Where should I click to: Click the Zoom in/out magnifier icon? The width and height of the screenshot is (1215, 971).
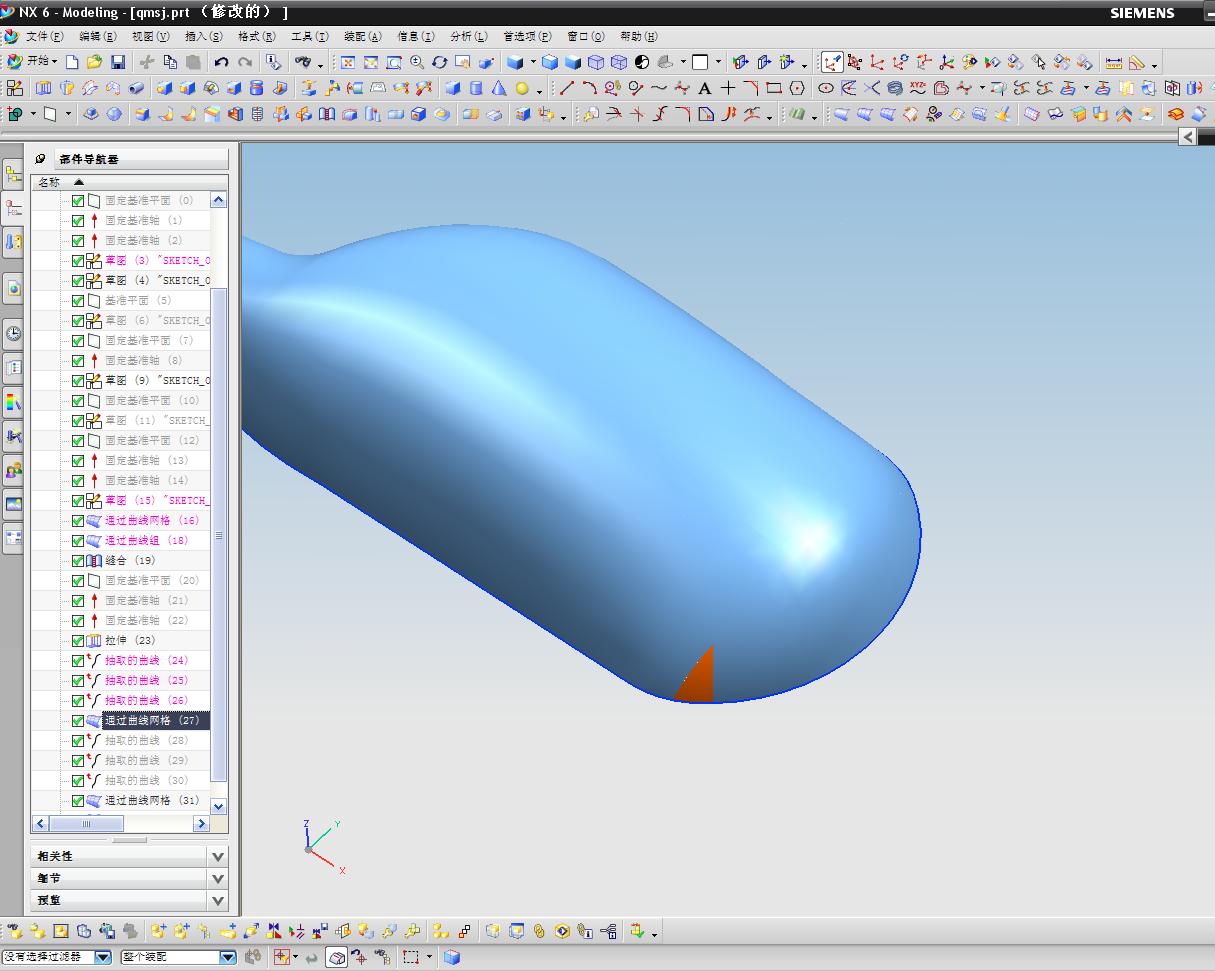(x=416, y=62)
